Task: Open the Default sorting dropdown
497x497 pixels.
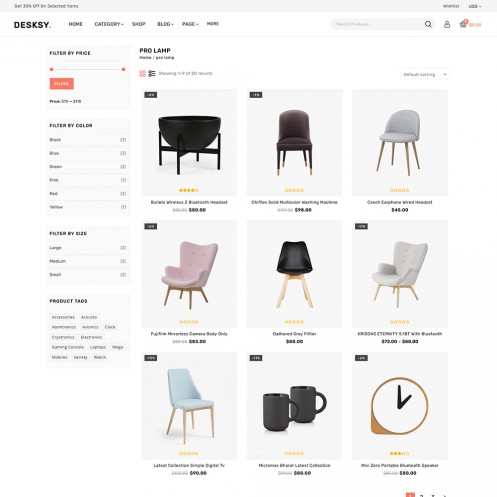Action: click(x=425, y=74)
